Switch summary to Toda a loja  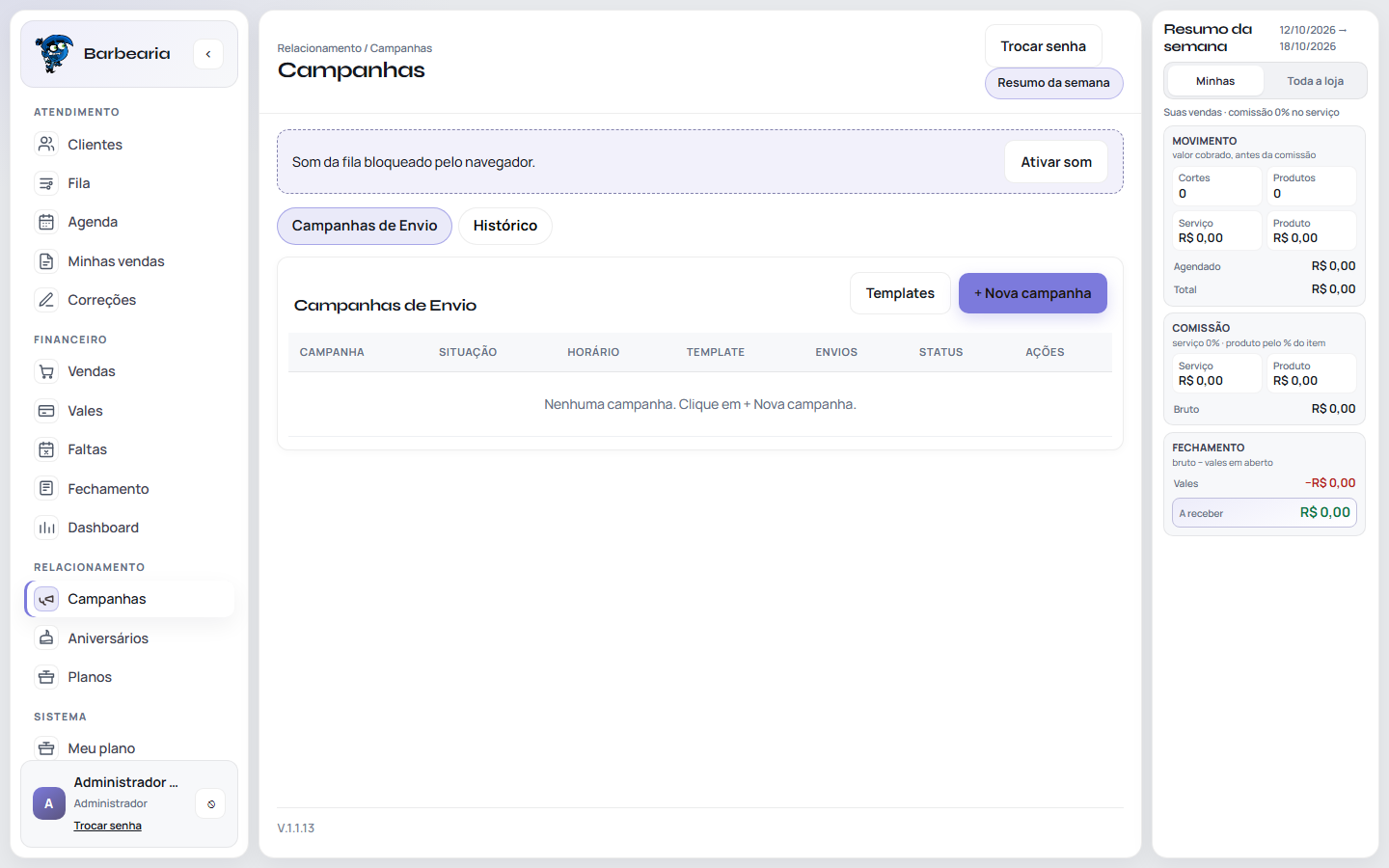(x=1315, y=81)
